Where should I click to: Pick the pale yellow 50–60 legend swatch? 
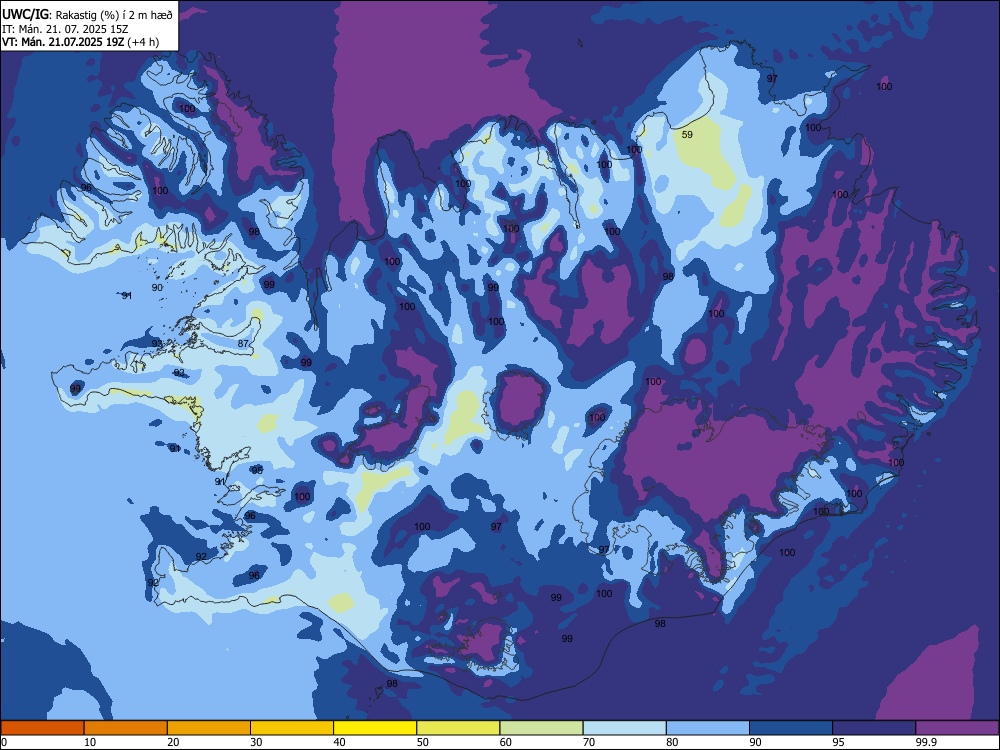point(458,728)
